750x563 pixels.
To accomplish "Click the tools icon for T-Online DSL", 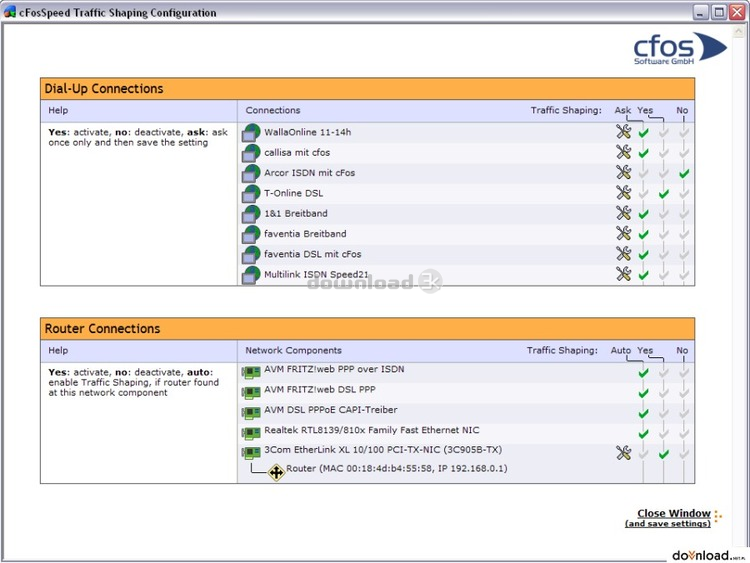I will coord(623,193).
